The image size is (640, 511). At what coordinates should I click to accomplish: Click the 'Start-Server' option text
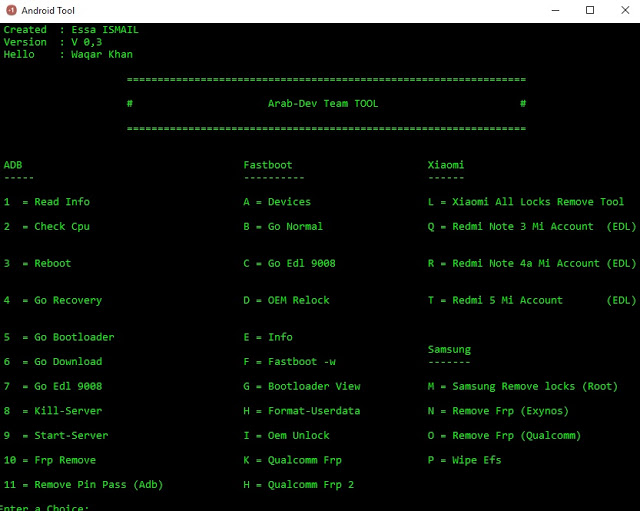click(71, 435)
